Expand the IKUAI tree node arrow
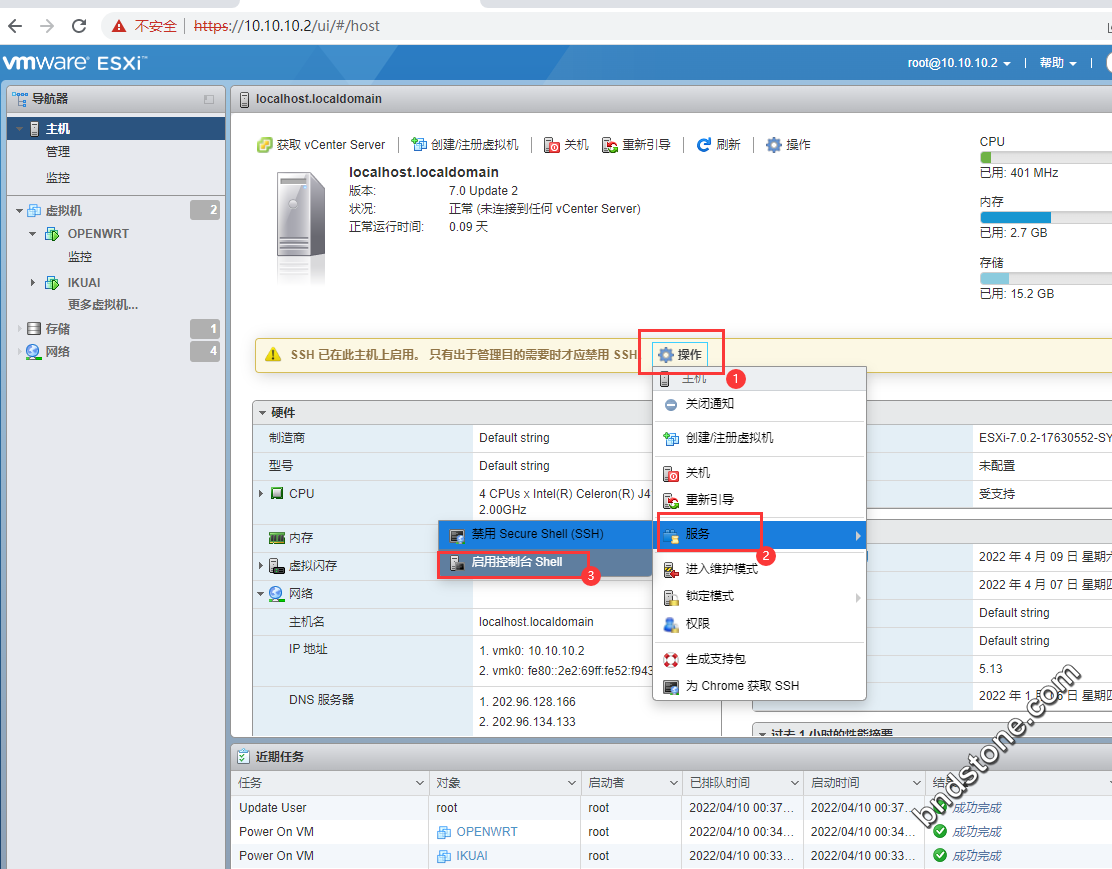 coord(33,283)
